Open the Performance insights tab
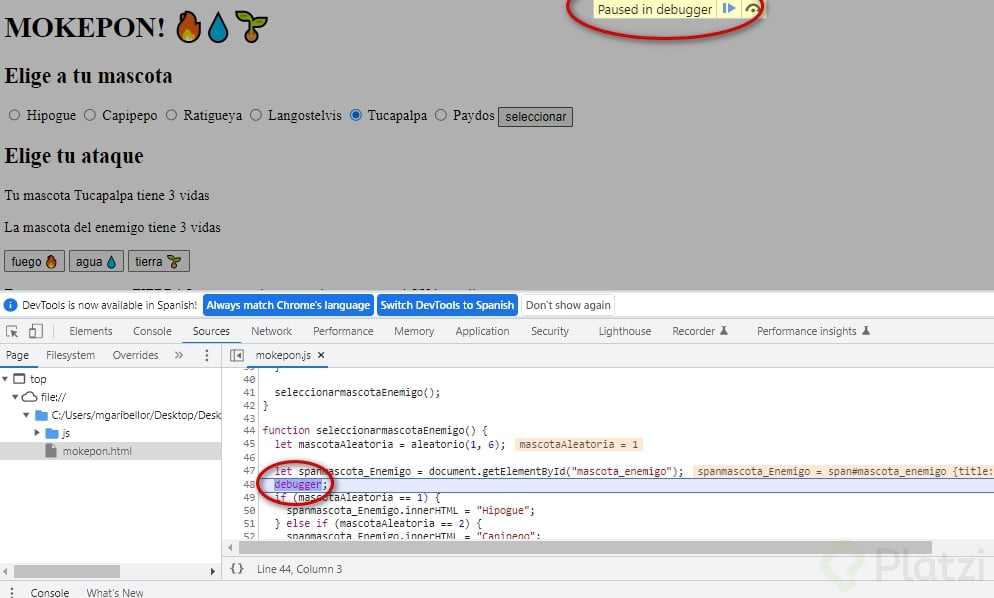This screenshot has height=598, width=994. [x=813, y=331]
